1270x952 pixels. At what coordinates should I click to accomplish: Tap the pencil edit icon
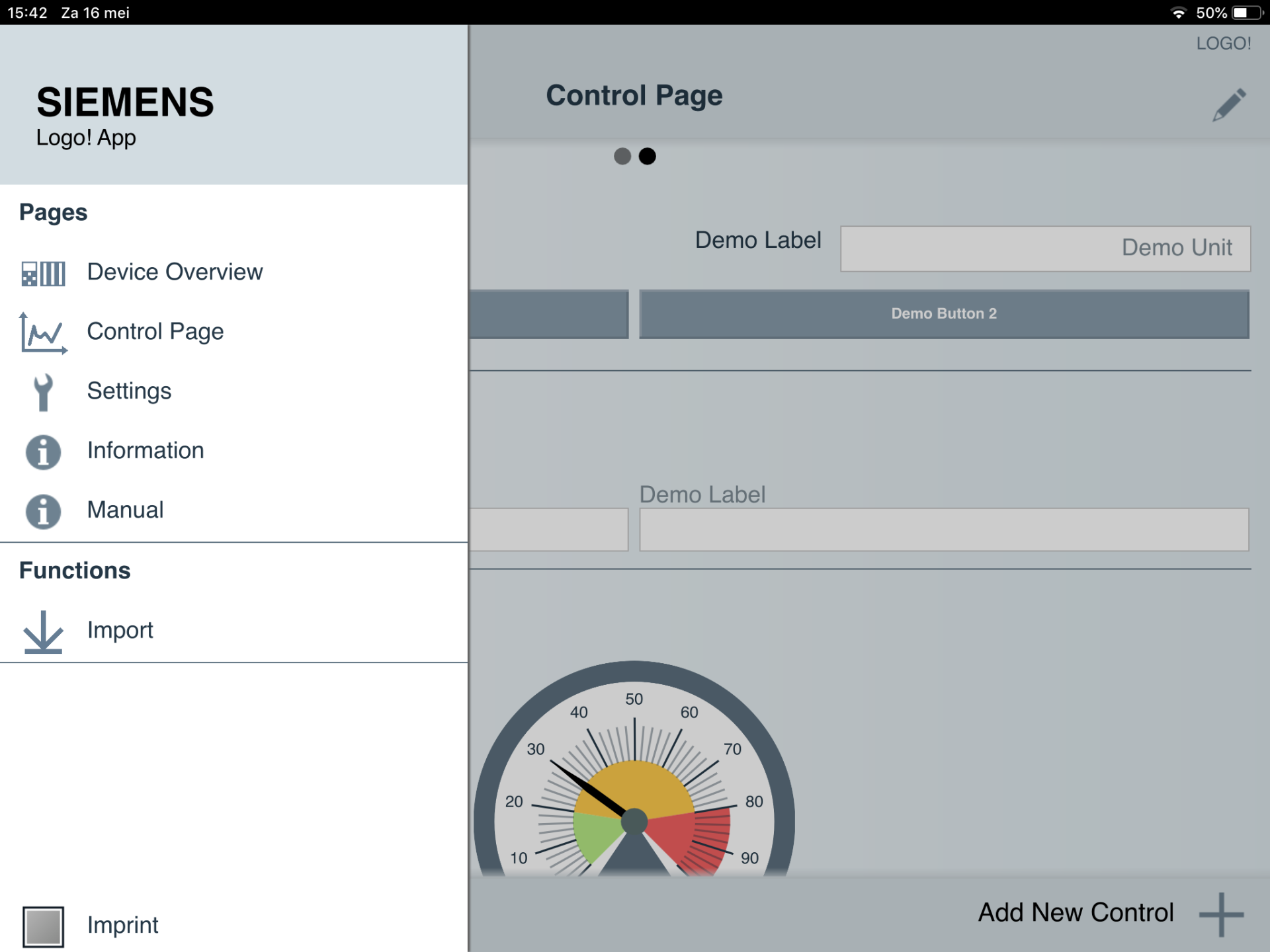1228,104
